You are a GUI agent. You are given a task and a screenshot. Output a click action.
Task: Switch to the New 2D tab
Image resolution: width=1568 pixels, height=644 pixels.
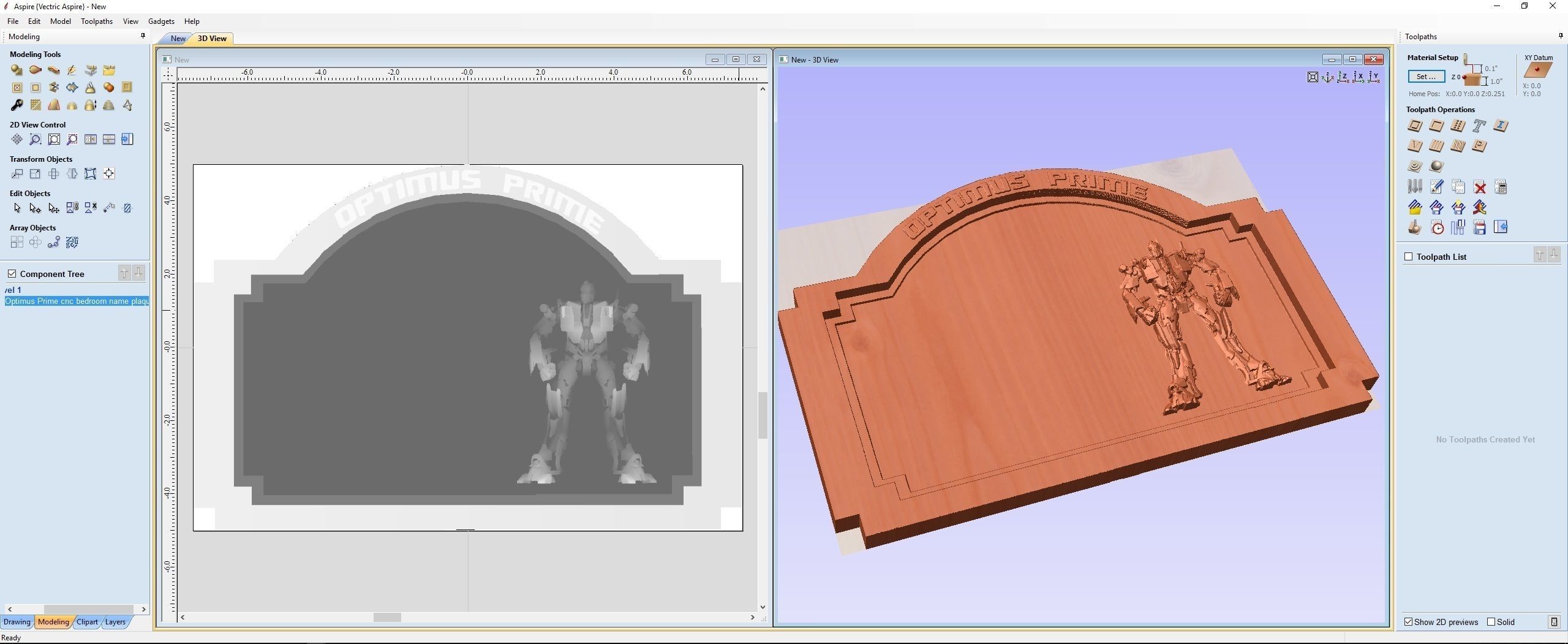[178, 38]
